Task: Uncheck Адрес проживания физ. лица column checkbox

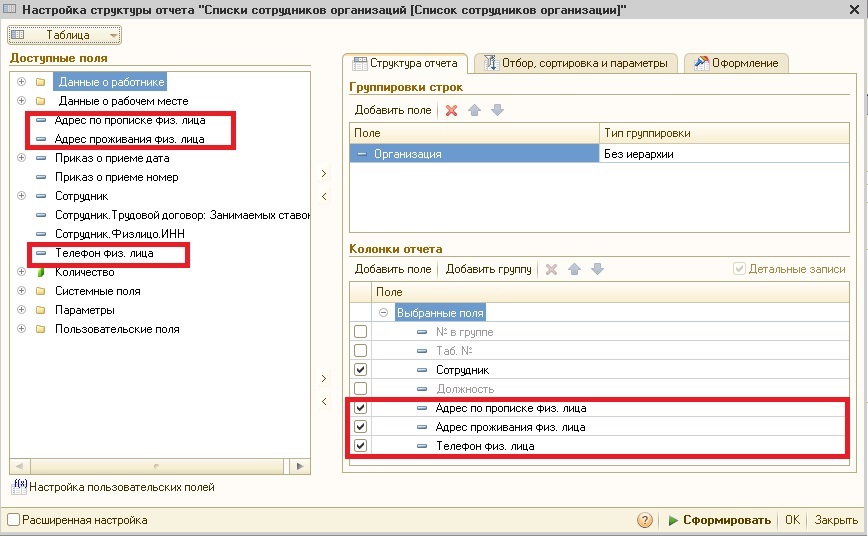Action: pos(360,426)
